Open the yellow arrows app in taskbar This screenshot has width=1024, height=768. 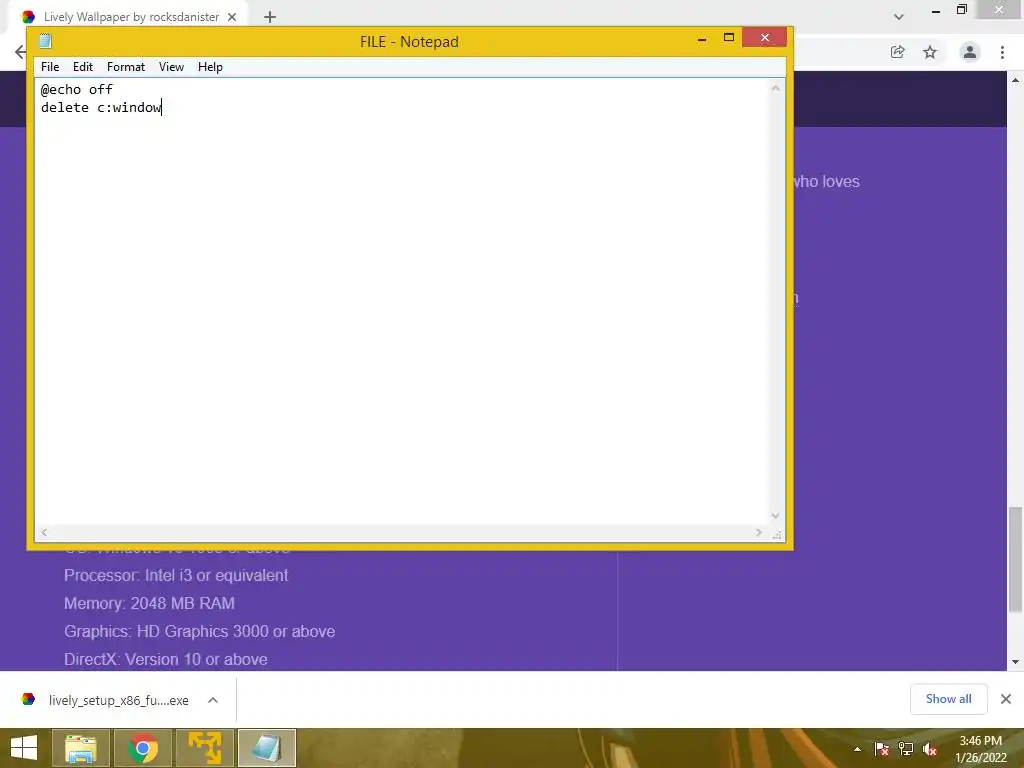tap(205, 748)
